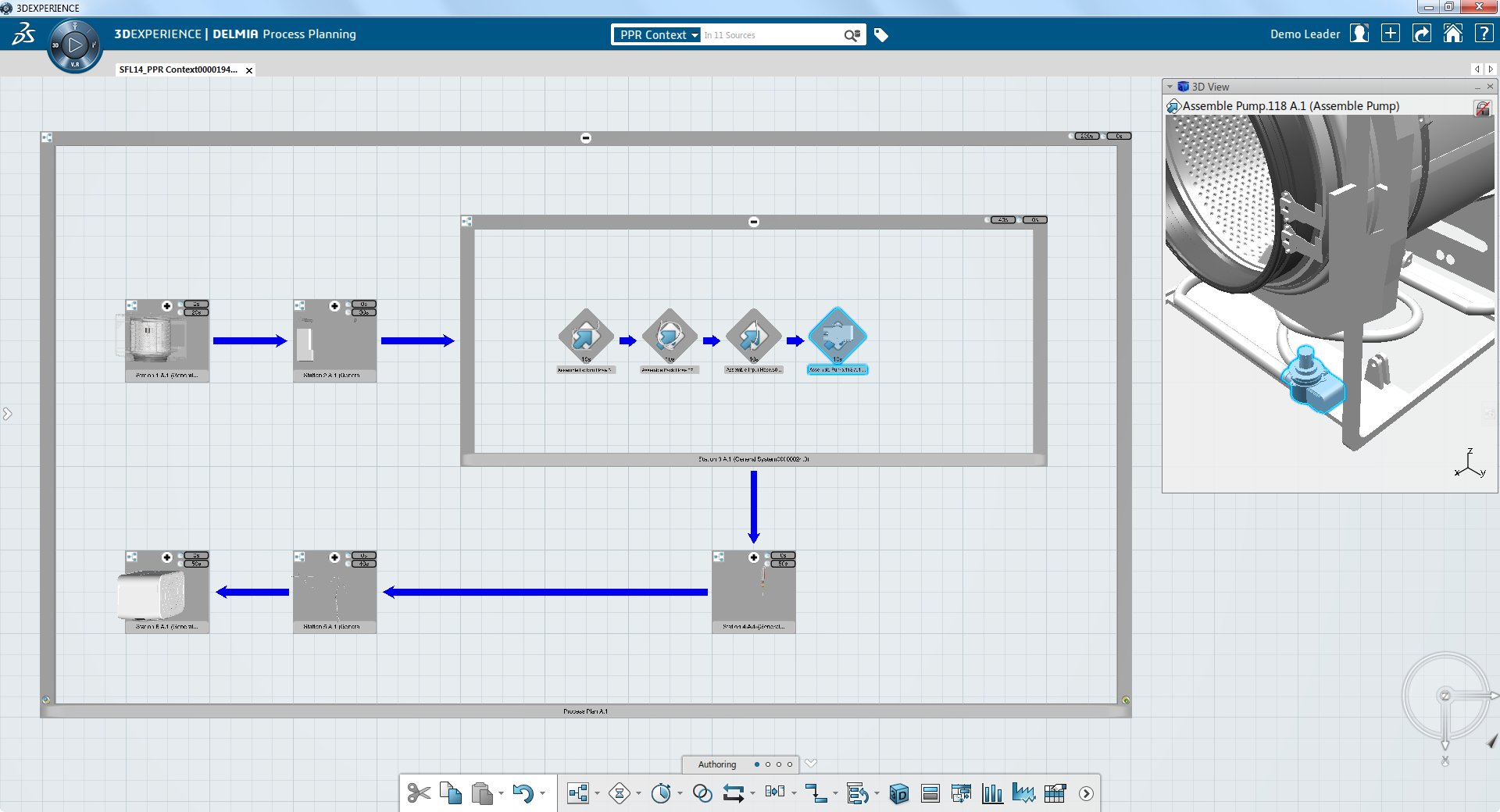The image size is (1500, 812).
Task: Collapse the Station 3 system with minus button
Action: [x=754, y=222]
